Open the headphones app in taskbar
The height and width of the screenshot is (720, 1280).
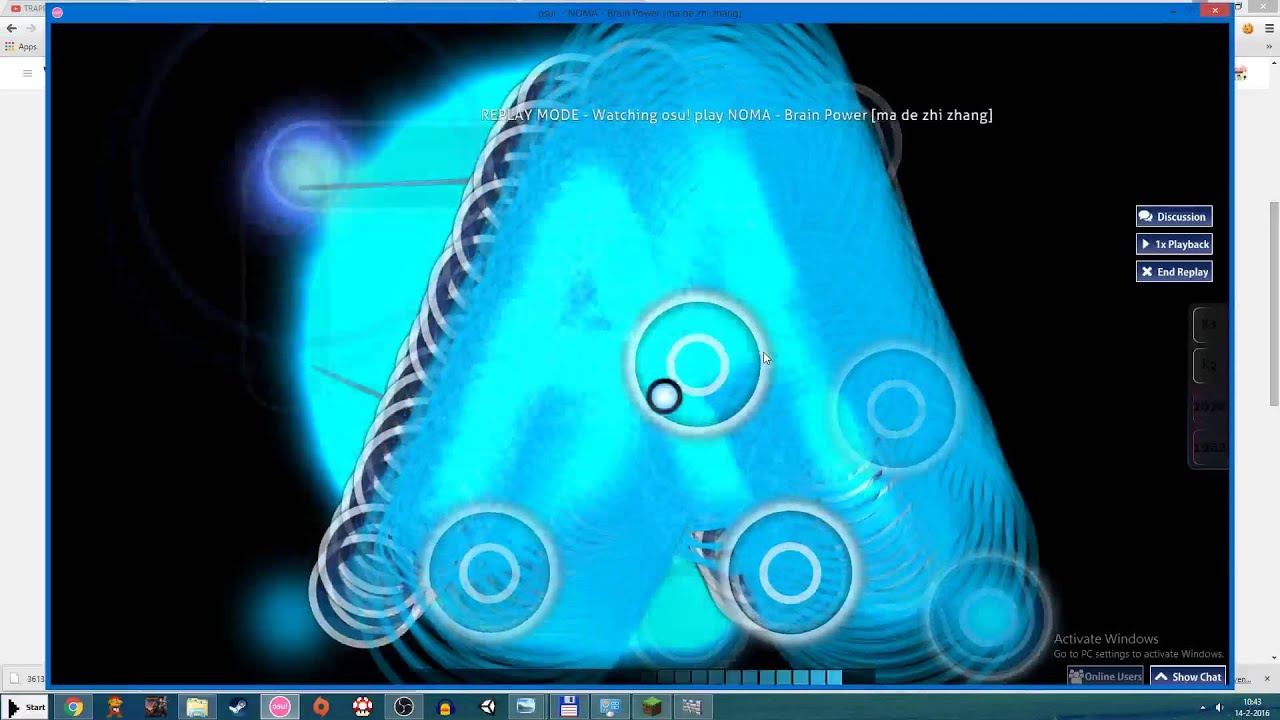pos(445,707)
